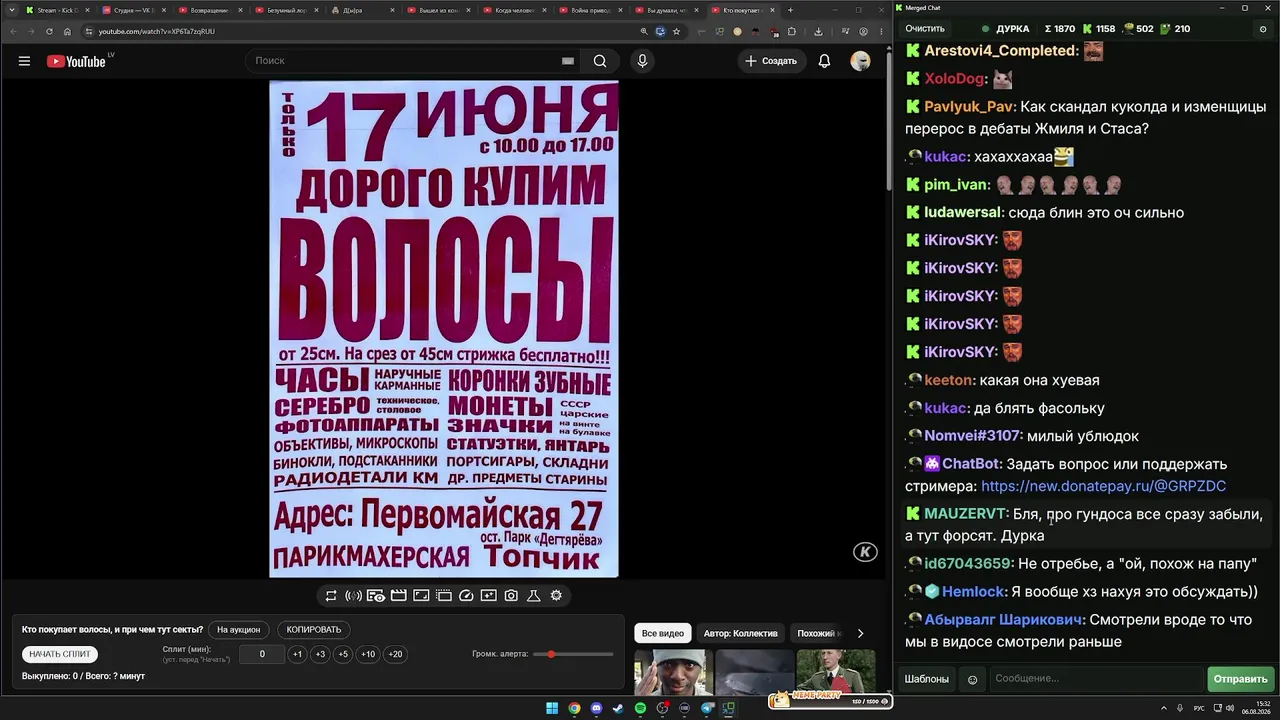Screen dimensions: 1280x720
Task: Switch to the Возвращение tab
Action: 209,10
